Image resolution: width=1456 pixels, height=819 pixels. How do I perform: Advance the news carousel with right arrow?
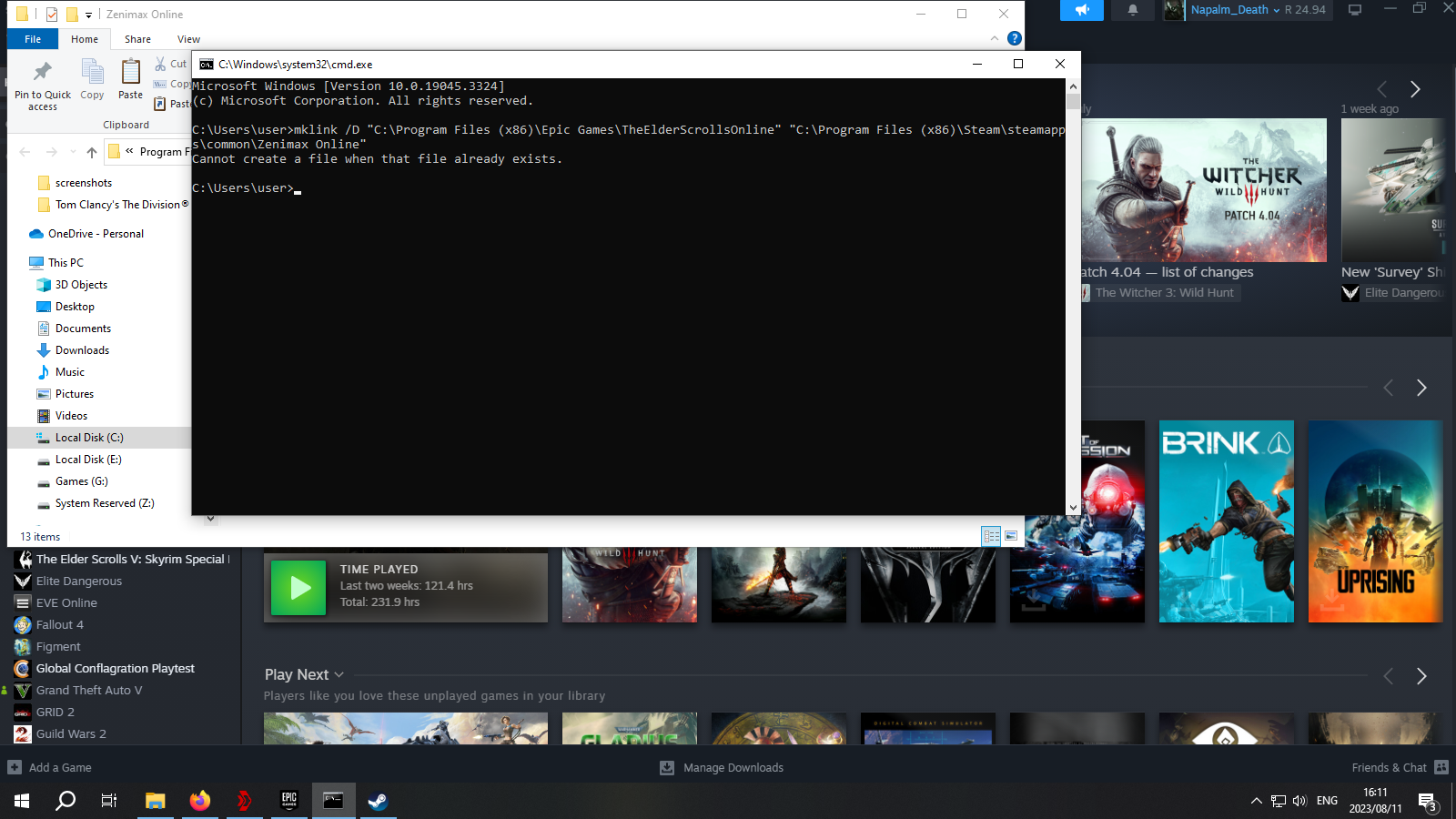point(1415,89)
